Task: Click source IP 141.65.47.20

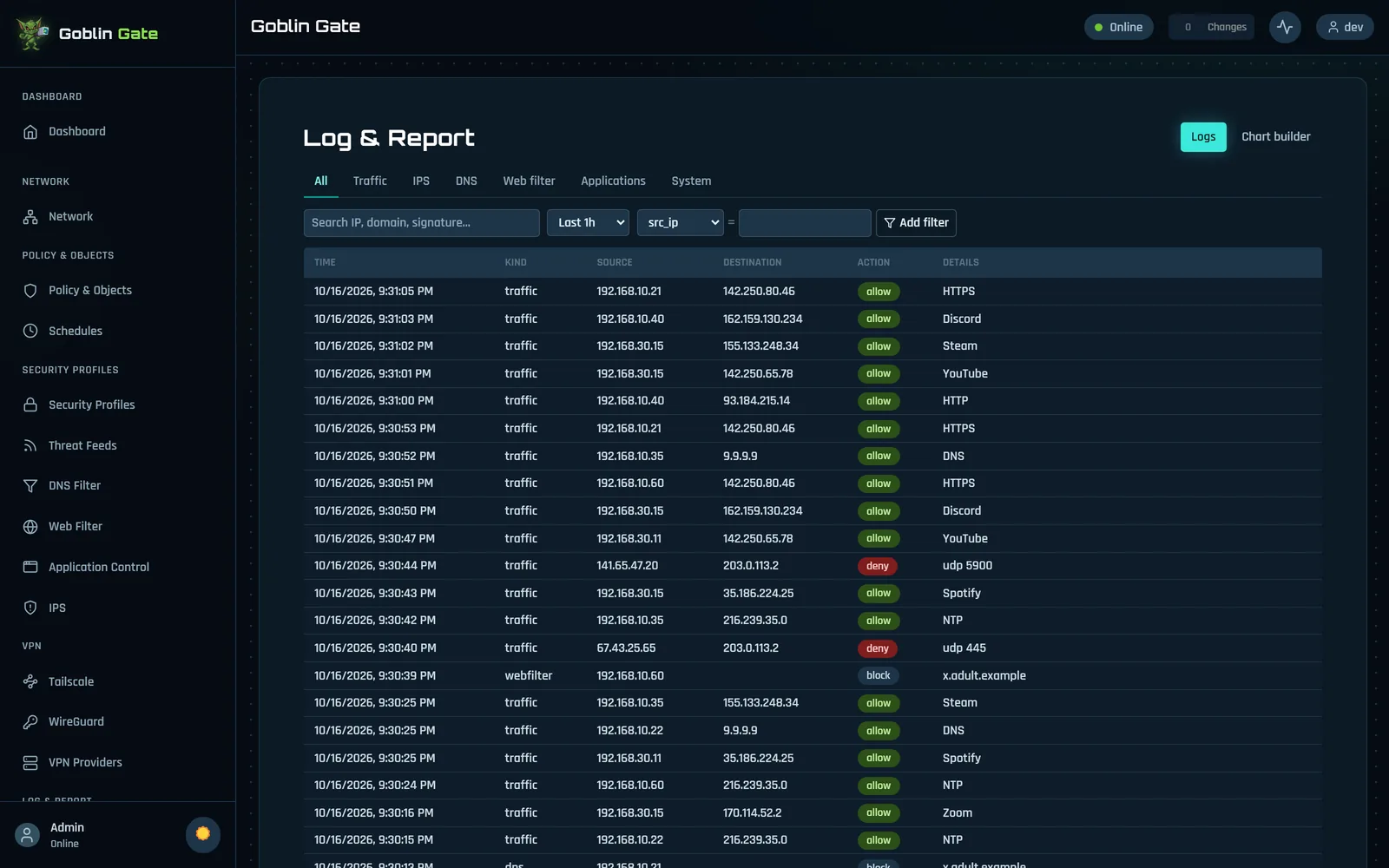Action: pyautogui.click(x=627, y=566)
